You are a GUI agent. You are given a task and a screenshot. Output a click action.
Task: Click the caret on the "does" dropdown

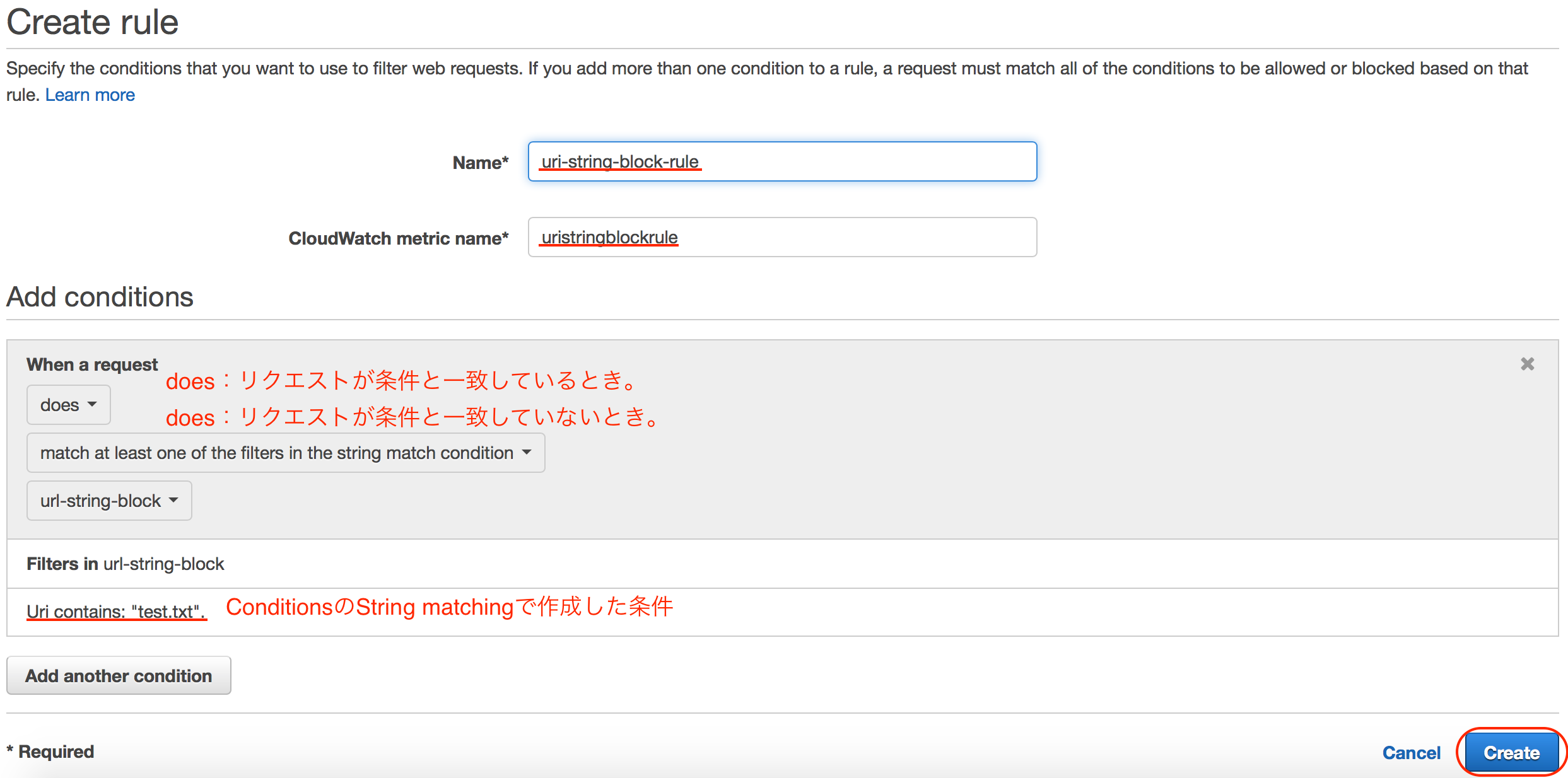[92, 405]
